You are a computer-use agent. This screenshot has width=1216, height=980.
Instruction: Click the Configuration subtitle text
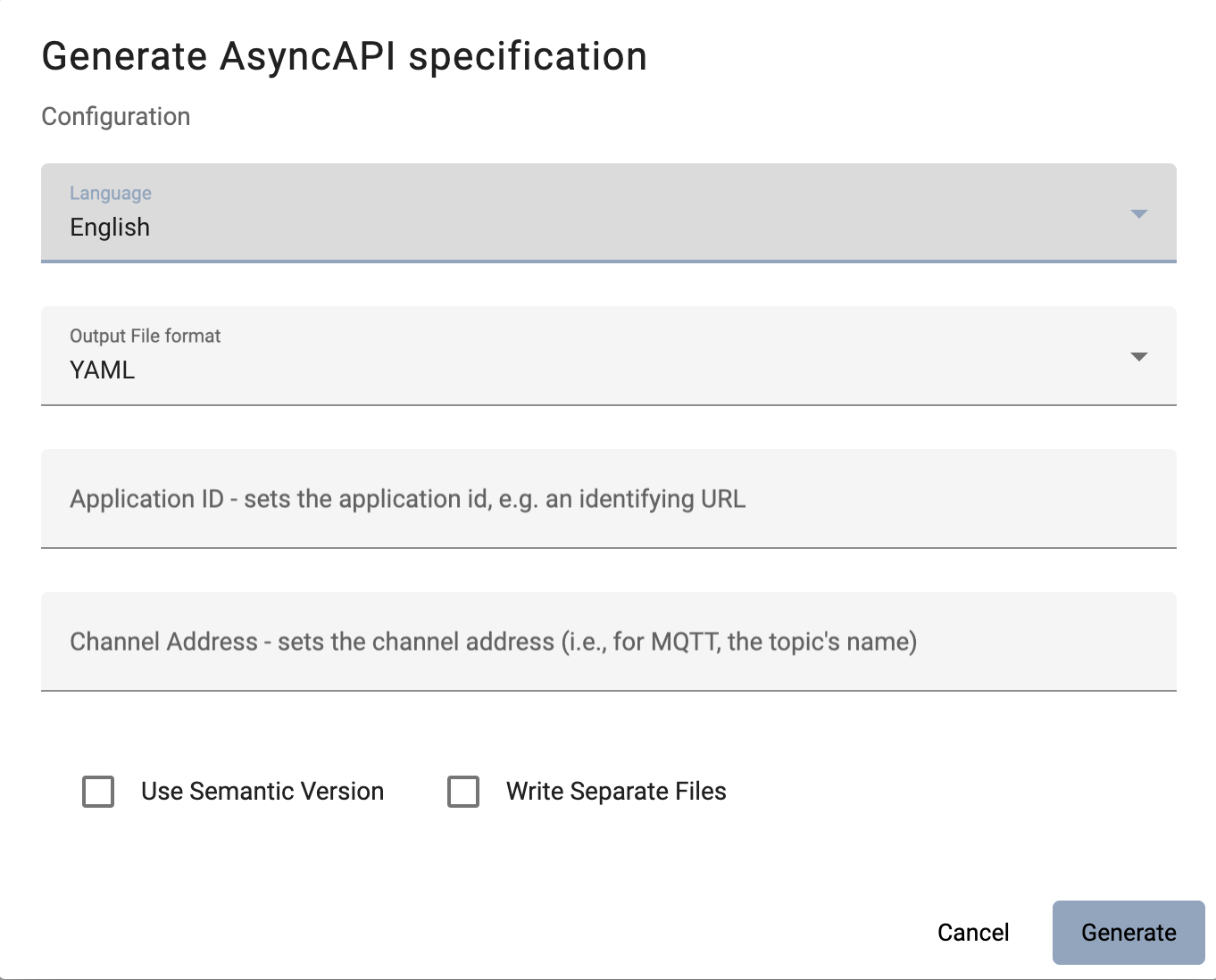(x=116, y=117)
